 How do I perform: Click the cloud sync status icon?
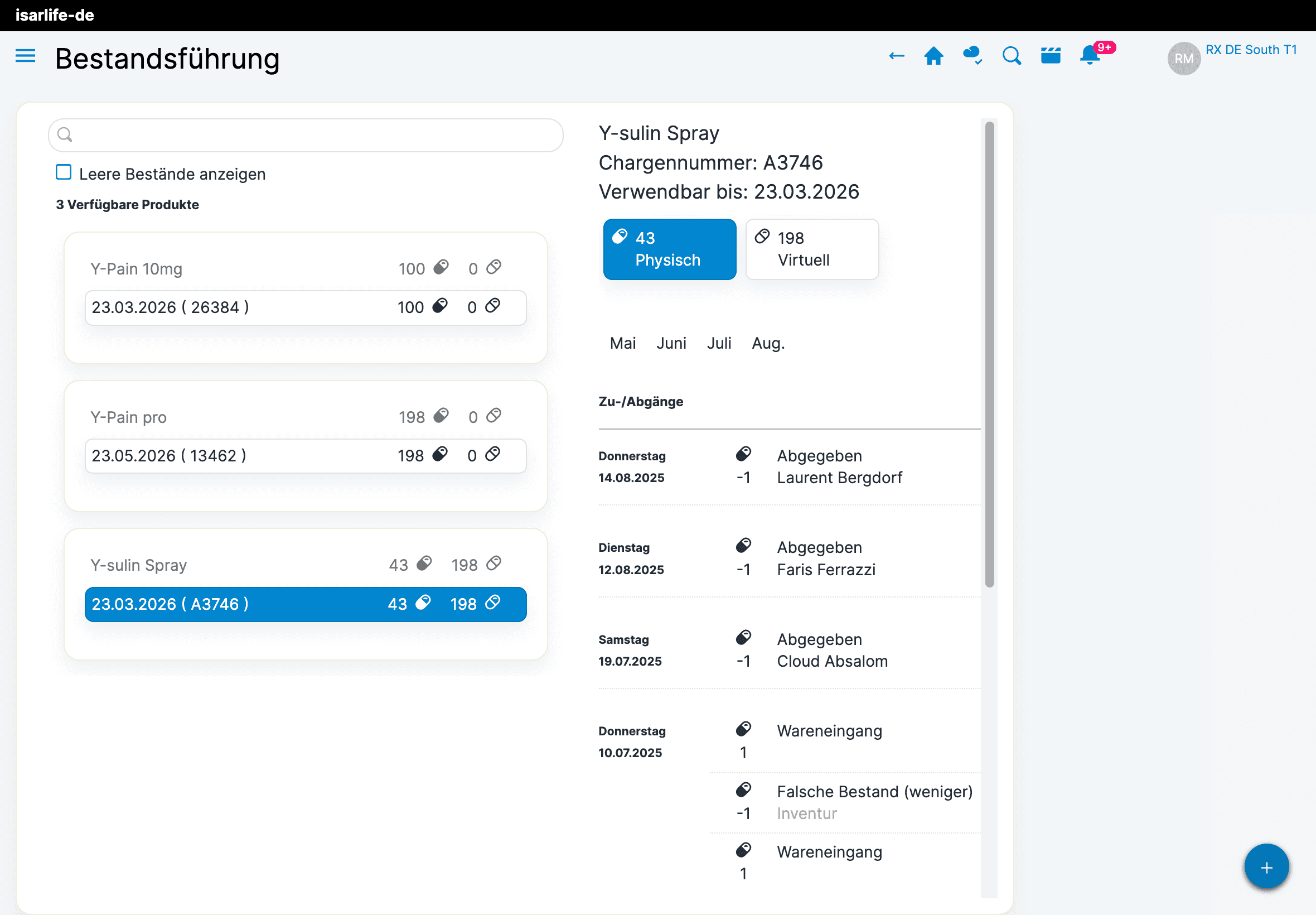click(x=973, y=56)
